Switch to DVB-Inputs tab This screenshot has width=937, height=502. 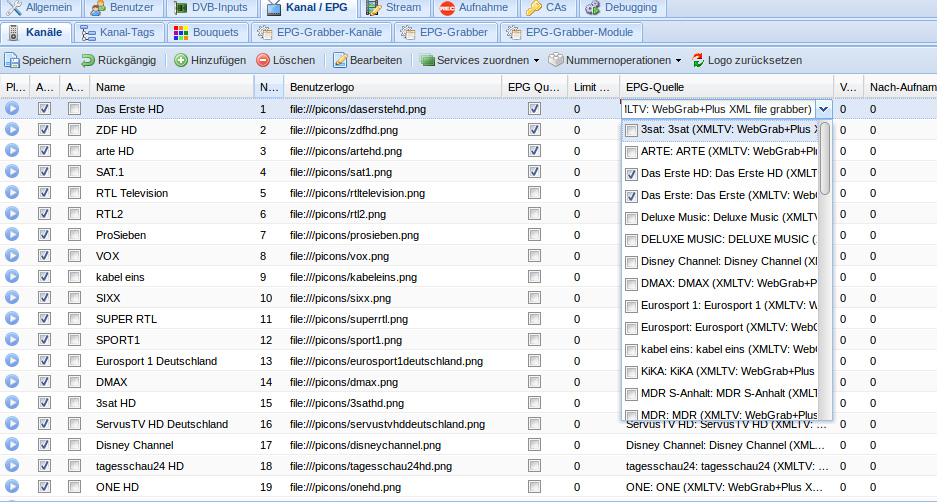[212, 8]
